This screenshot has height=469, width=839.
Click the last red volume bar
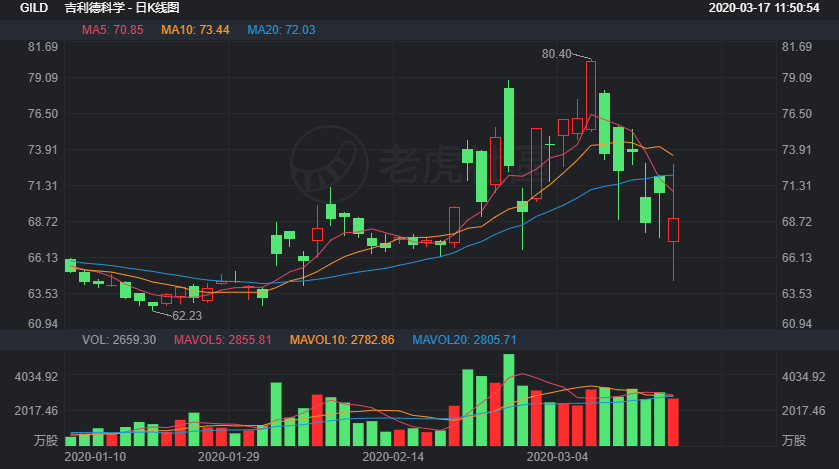(673, 422)
